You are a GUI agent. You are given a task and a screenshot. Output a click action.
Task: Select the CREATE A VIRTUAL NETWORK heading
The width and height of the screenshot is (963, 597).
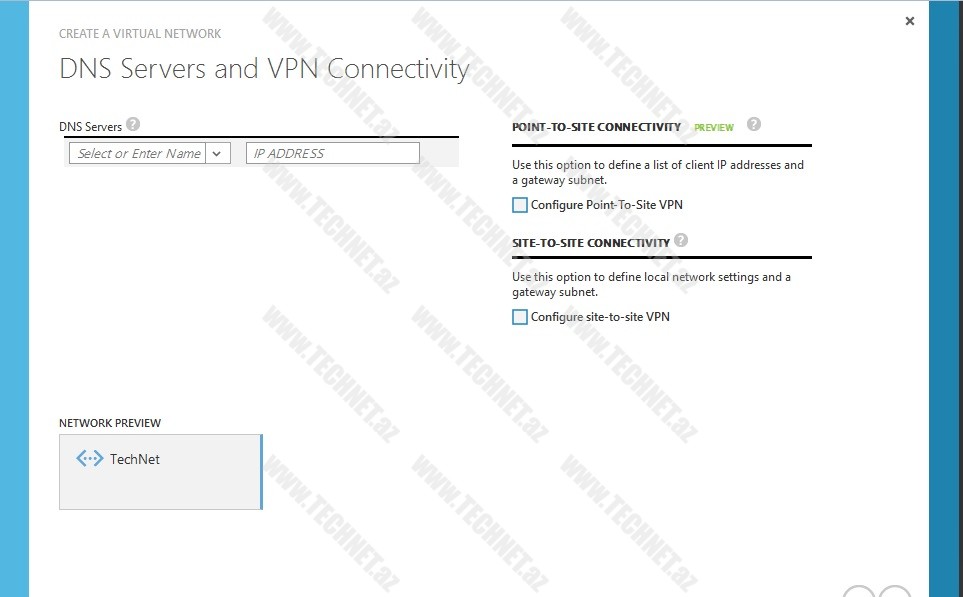(x=140, y=33)
